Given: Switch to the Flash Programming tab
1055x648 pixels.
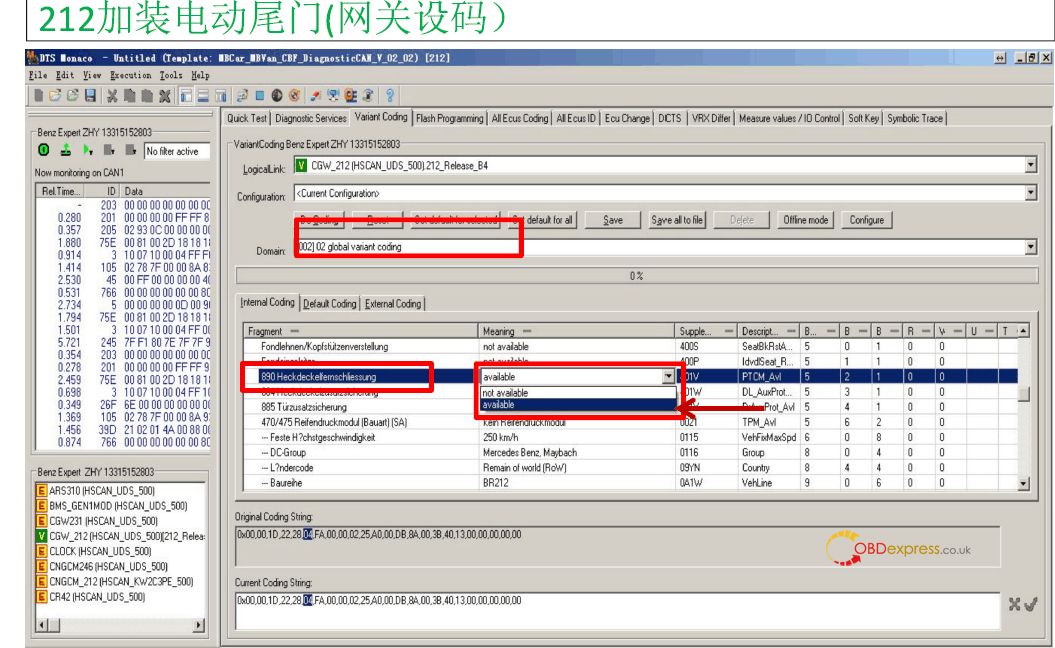Looking at the screenshot, I should coord(449,118).
